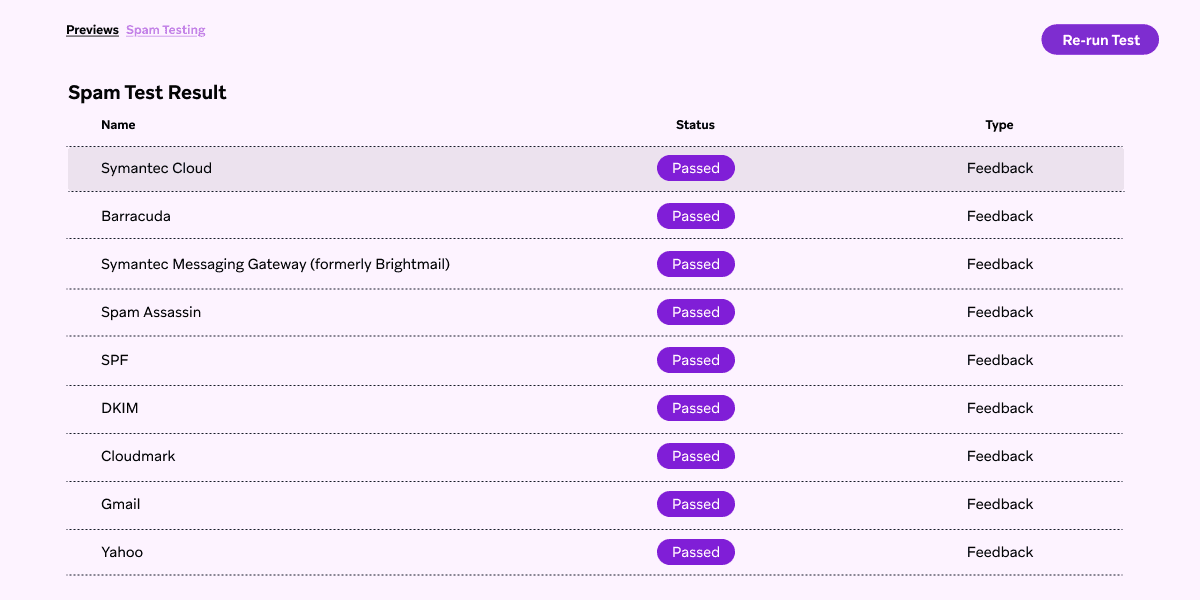
Task: Click the Passed badge for Cloudmark
Action: tap(695, 456)
